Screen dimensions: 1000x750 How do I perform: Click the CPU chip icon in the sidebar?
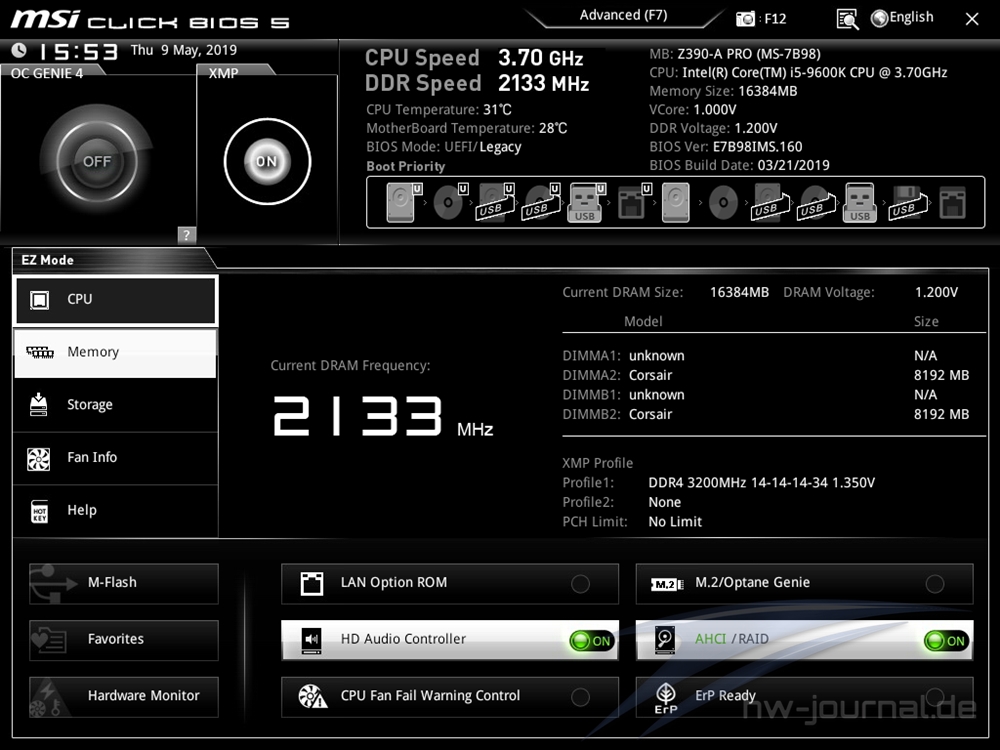click(x=40, y=300)
